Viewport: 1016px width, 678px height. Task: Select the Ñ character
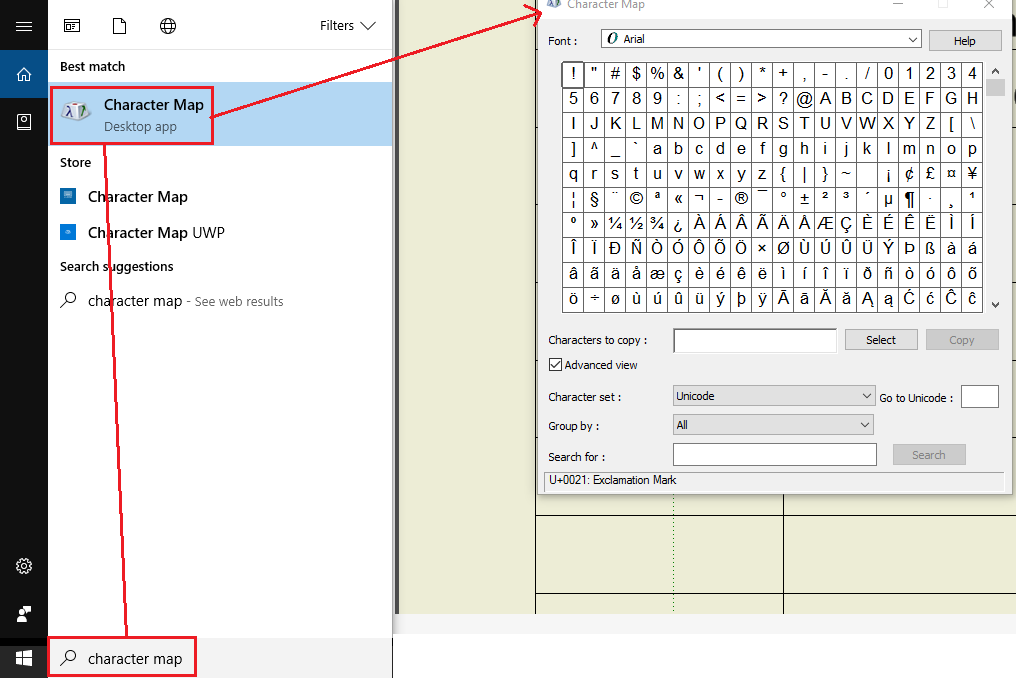pos(636,248)
